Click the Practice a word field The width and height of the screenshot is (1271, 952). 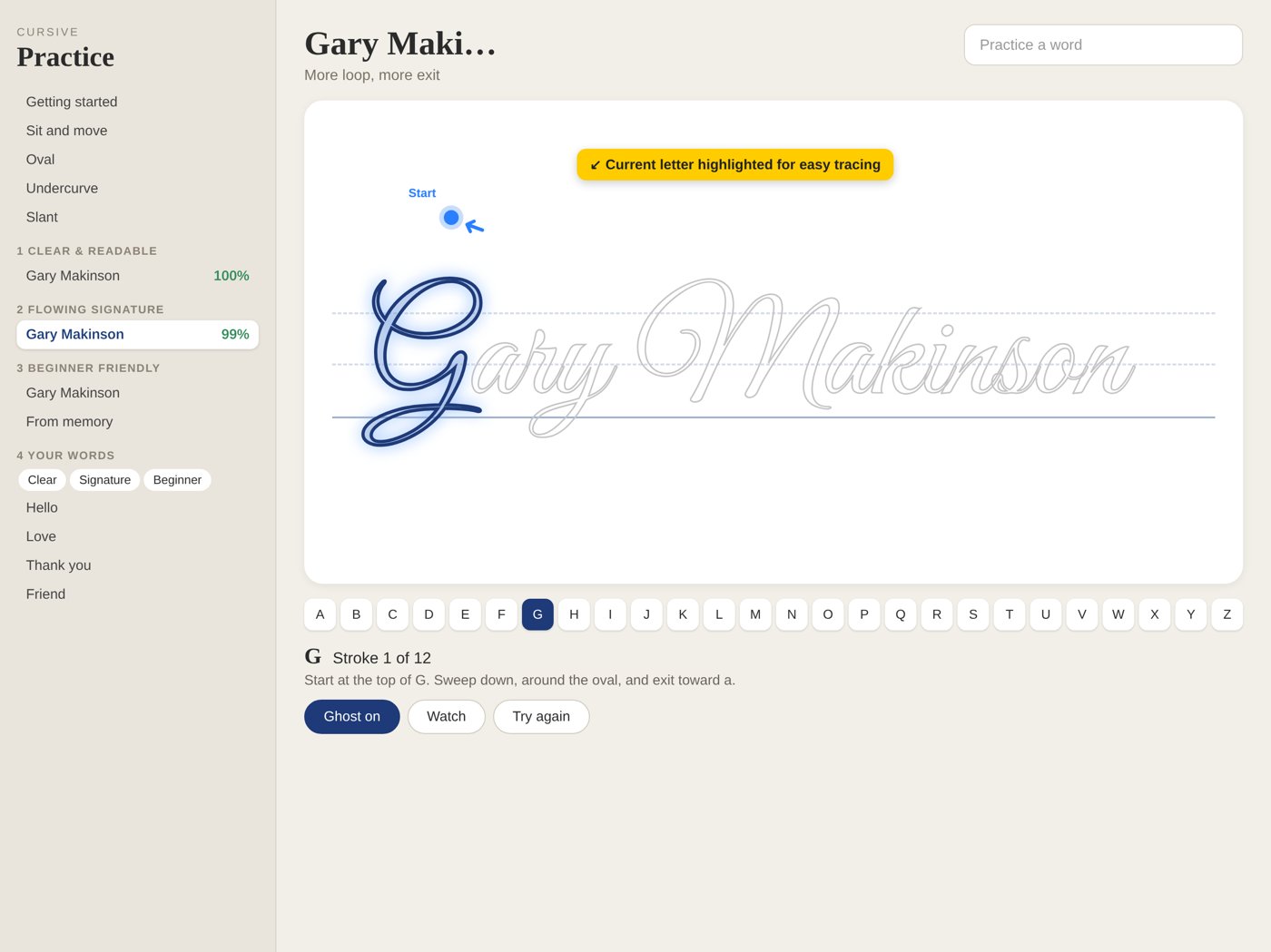point(1103,44)
